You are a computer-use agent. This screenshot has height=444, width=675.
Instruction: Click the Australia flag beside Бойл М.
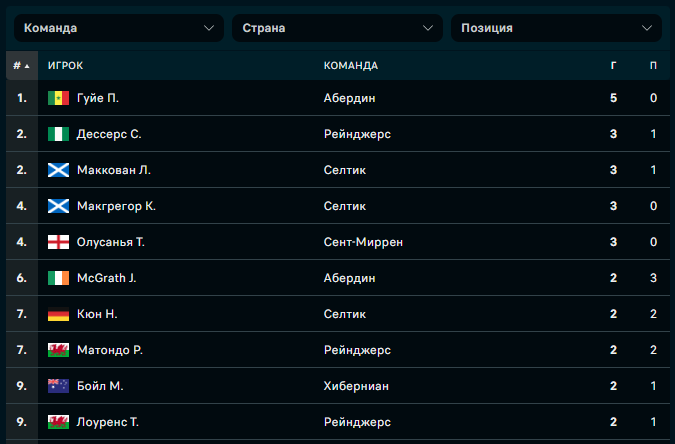(58, 386)
